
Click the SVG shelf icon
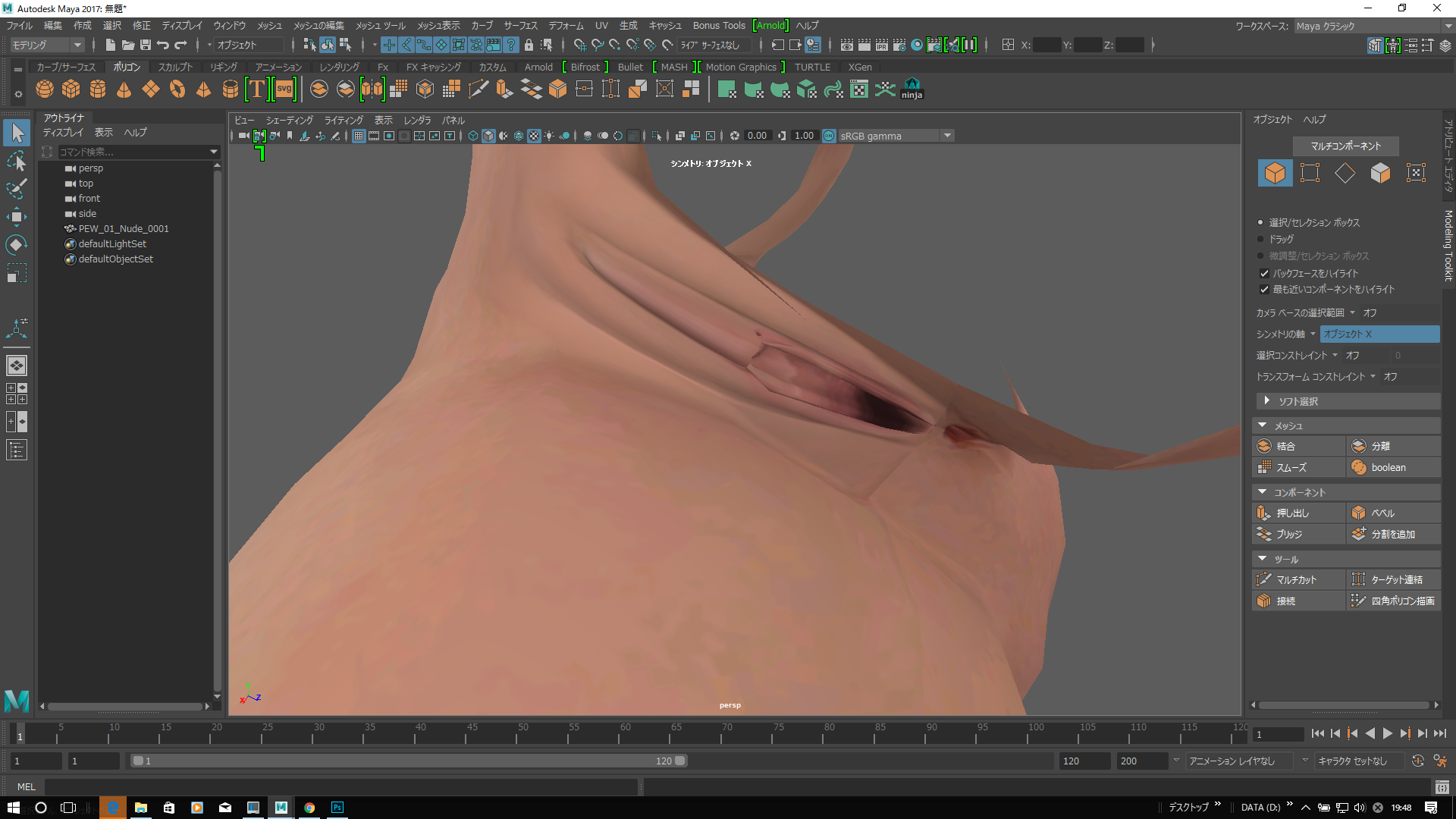coord(284,89)
